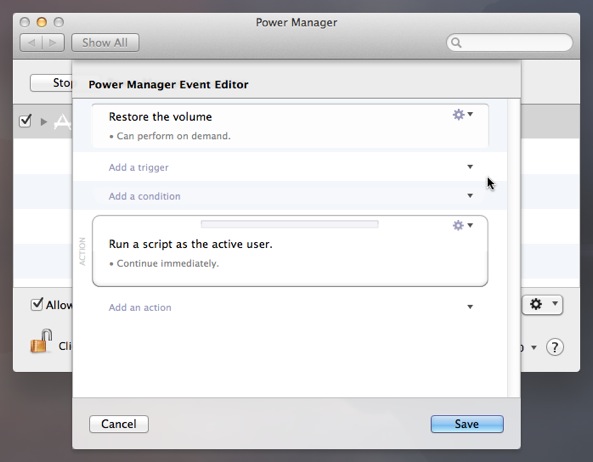Go back with the left arrow button
This screenshot has height=462, width=593.
click(x=31, y=43)
